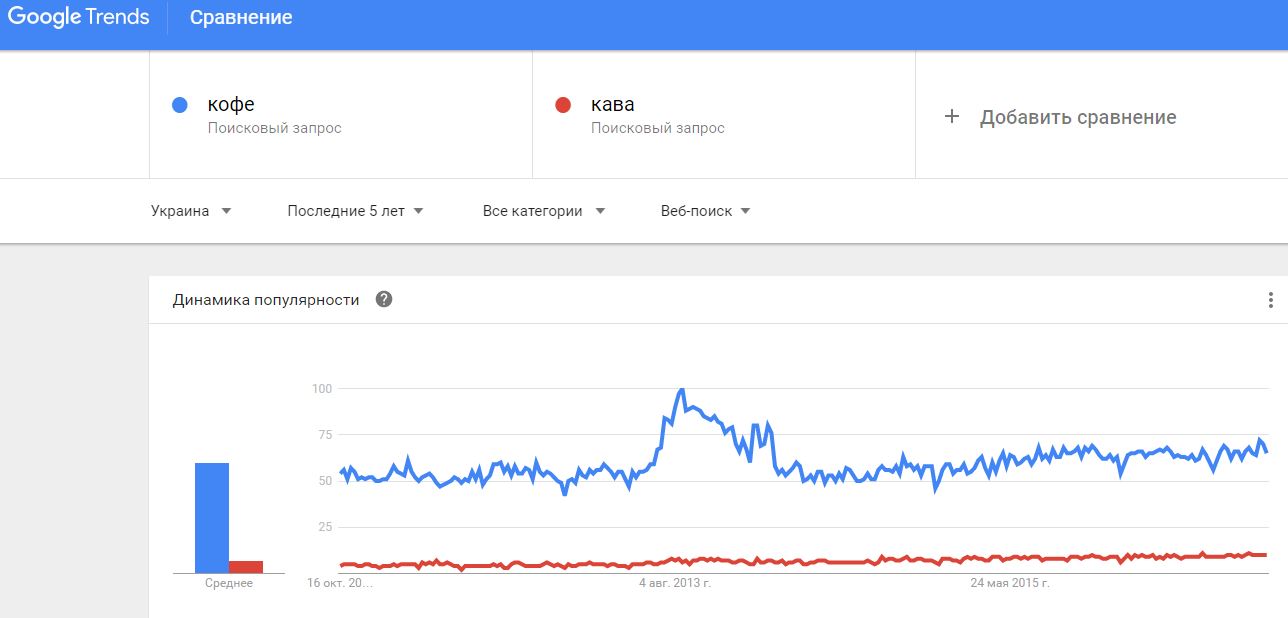
Task: Click the 4 авг. 2013 г. axis label
Action: click(675, 582)
